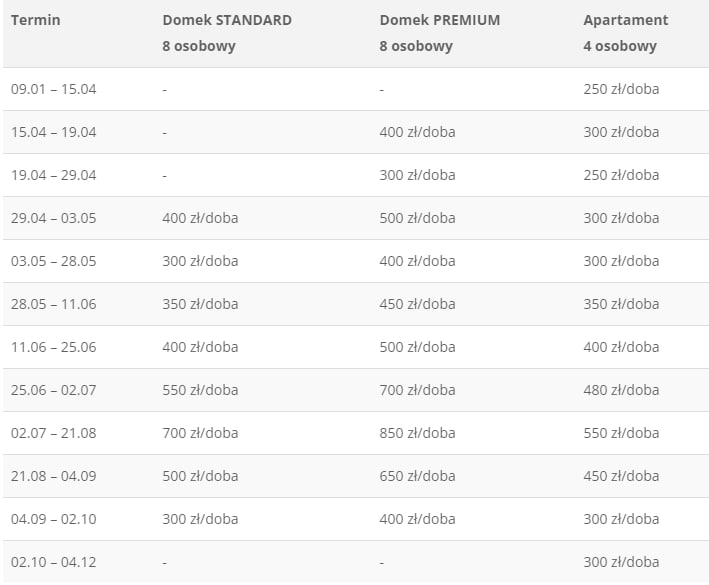The width and height of the screenshot is (709, 585).
Task: Click Premium price for 19.04 – 29.04
Action: (x=417, y=175)
